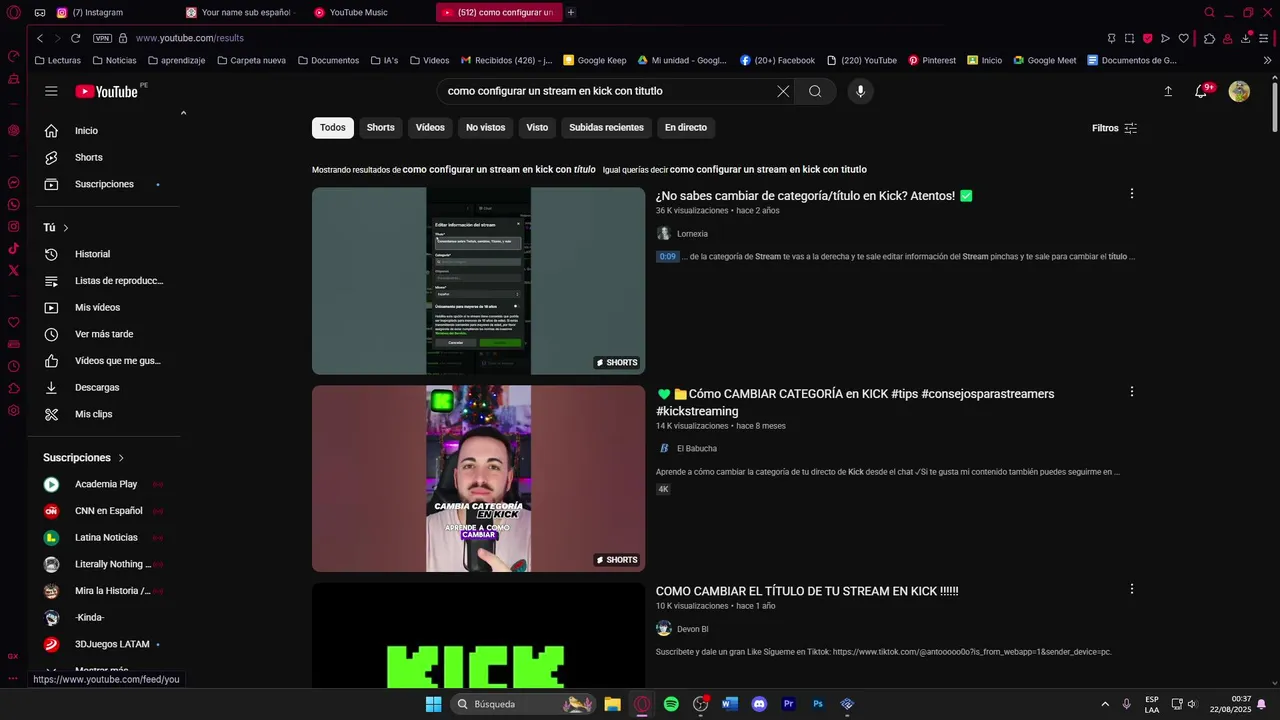This screenshot has width=1280, height=720.
Task: Open options menu for Devon Bl's video
Action: (1131, 590)
